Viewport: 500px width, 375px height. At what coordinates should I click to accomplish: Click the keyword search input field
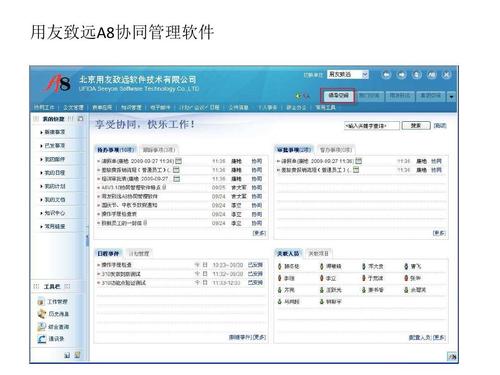371,126
